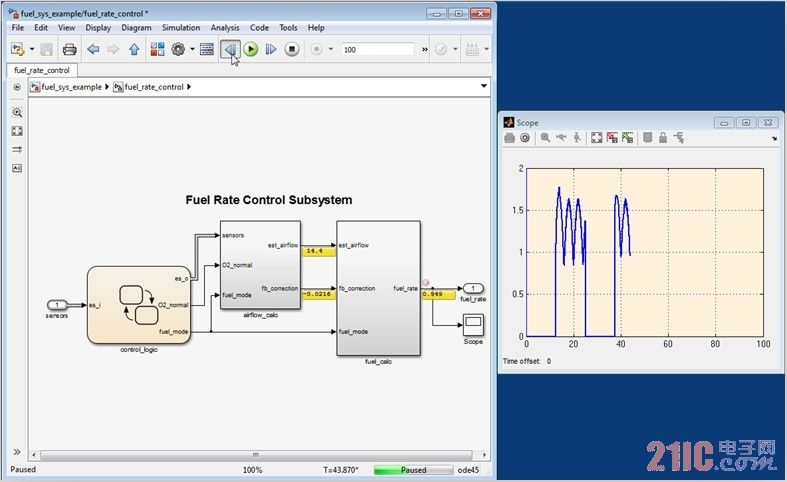Navigate forward with the right arrow
The width and height of the screenshot is (787, 482).
point(113,49)
